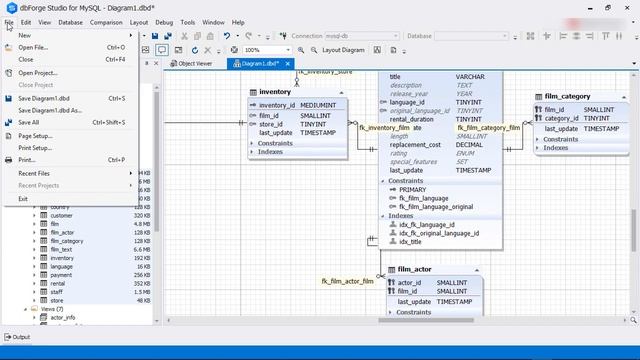Click the zoom out magnifier icon

(314, 50)
